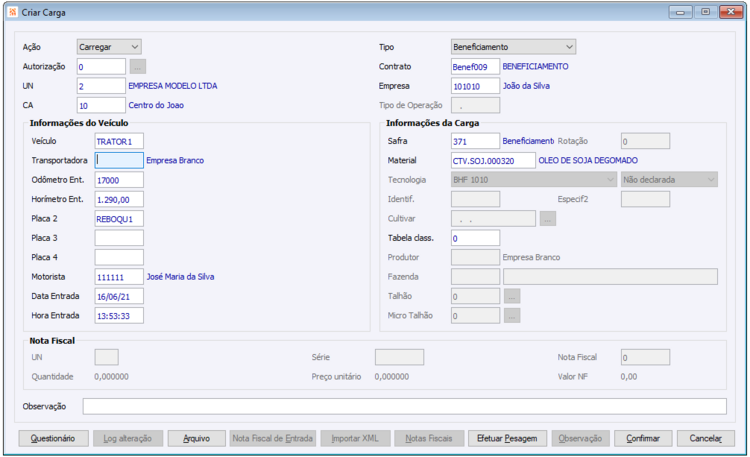Click the empty Placa 3 field
Image resolution: width=750 pixels, height=457 pixels.
pyautogui.click(x=119, y=238)
